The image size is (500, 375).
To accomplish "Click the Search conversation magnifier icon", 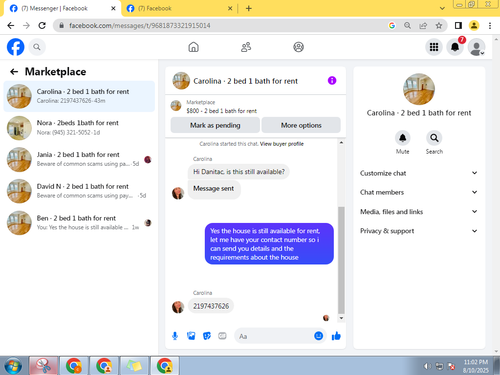I will coord(434,138).
